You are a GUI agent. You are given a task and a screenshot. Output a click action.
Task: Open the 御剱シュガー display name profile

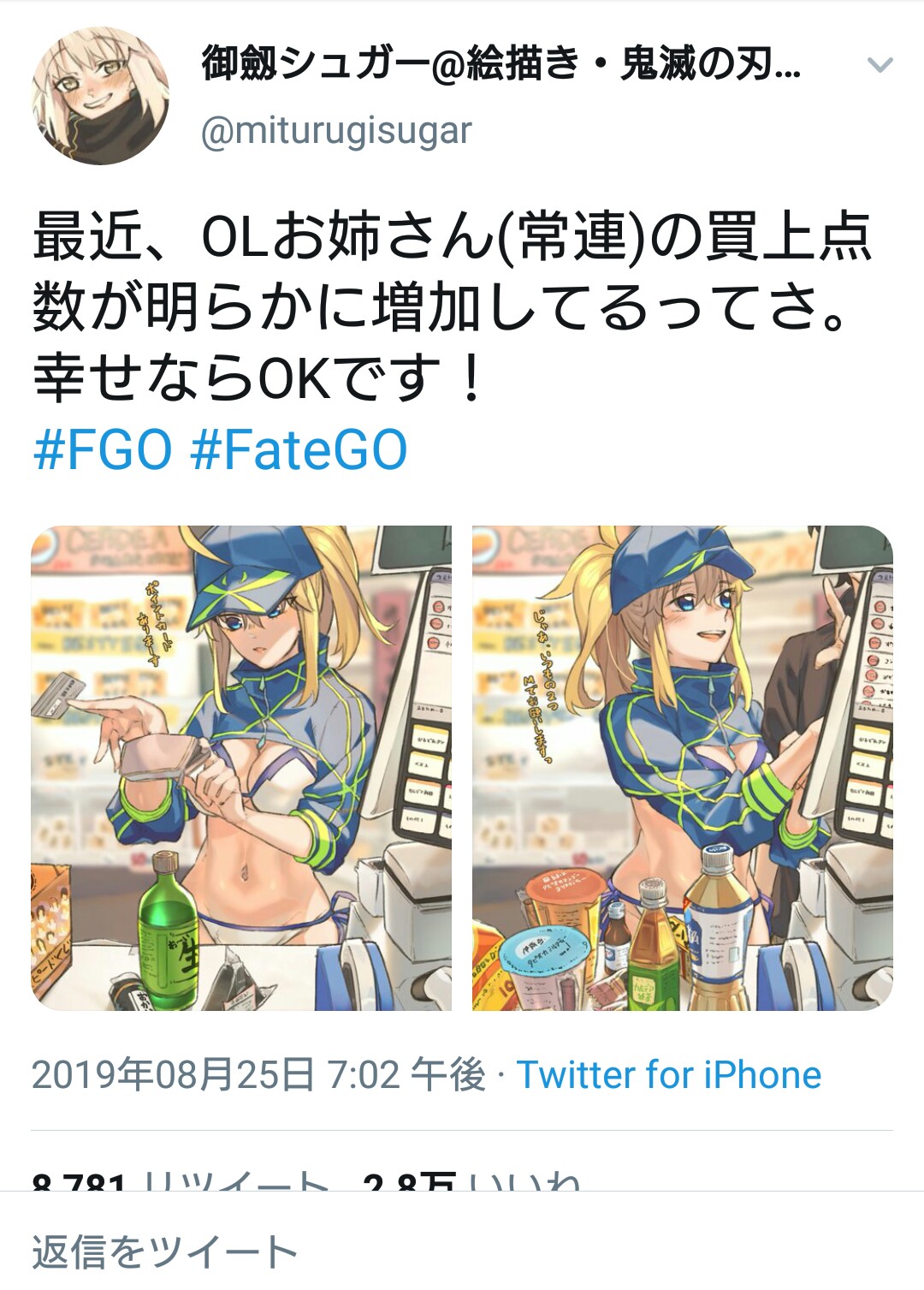[x=501, y=64]
